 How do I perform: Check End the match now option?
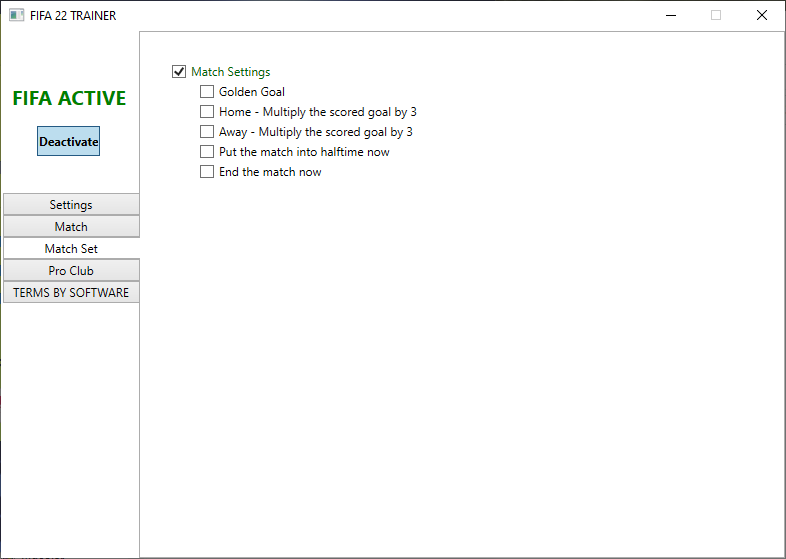click(x=207, y=172)
